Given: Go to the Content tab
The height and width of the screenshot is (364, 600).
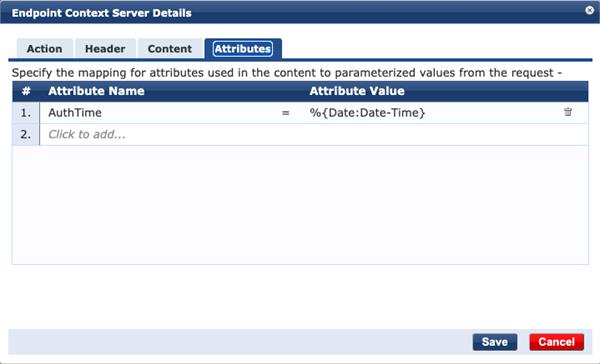Looking at the screenshot, I should coord(170,49).
